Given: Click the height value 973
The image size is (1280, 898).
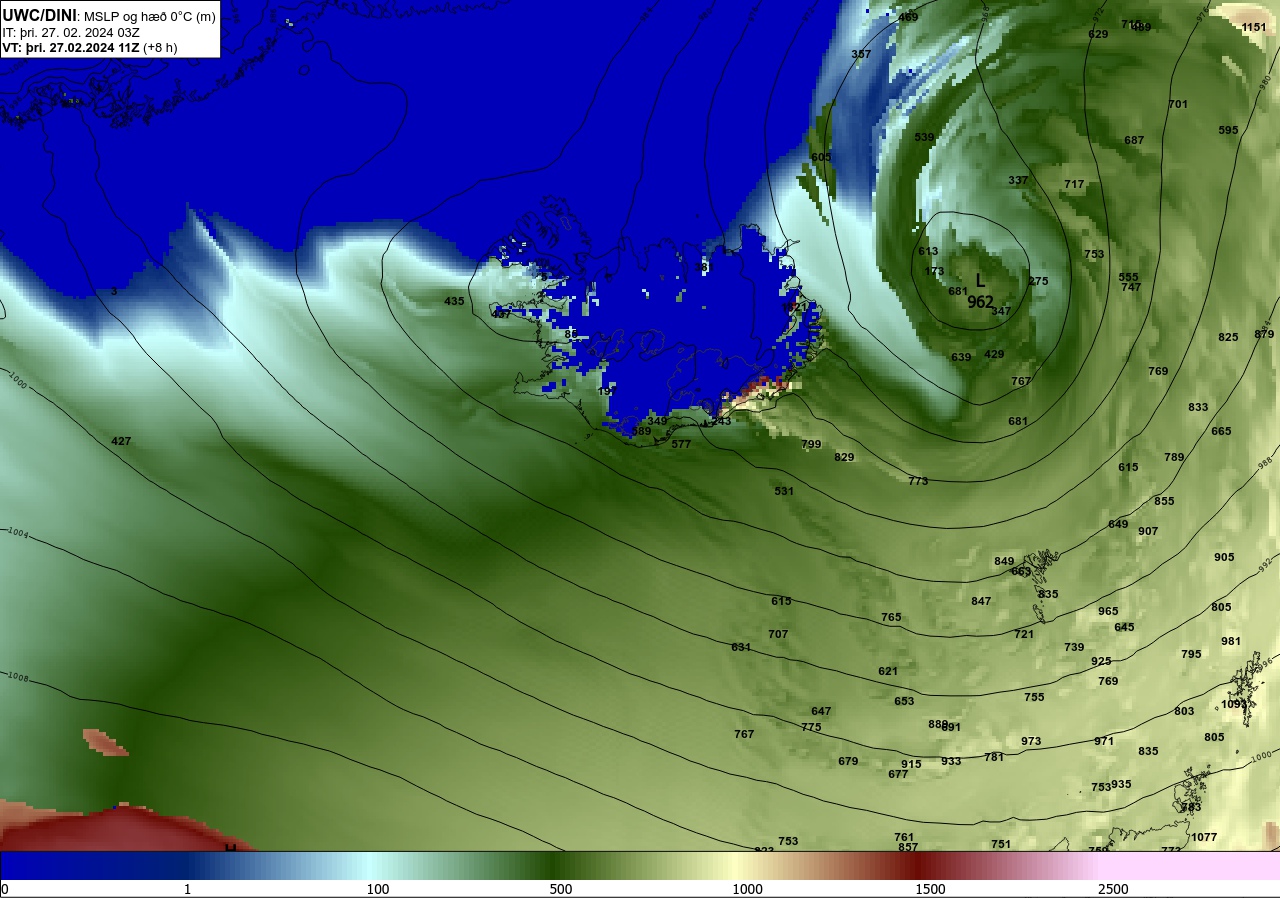Looking at the screenshot, I should pyautogui.click(x=1031, y=741).
